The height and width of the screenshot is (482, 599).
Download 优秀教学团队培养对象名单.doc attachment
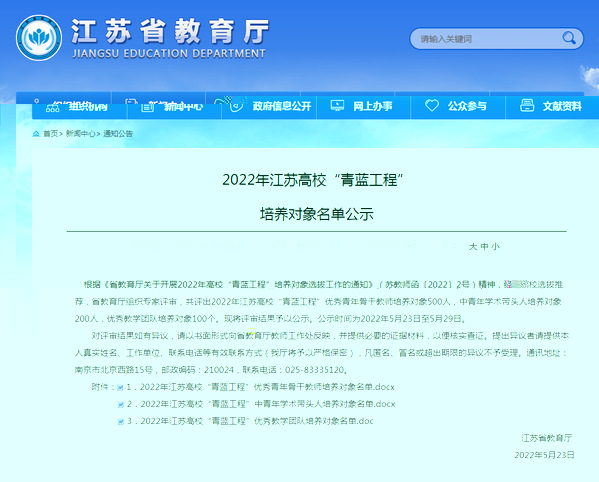(x=250, y=421)
